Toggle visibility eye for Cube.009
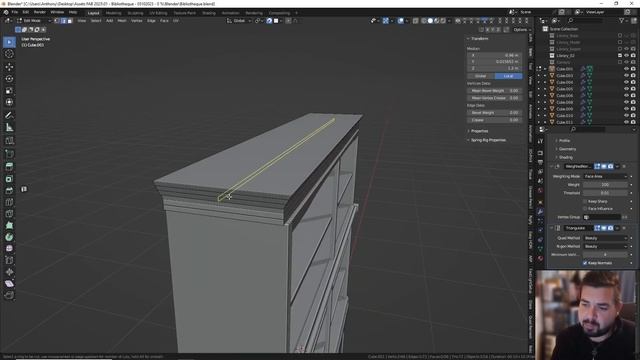The width and height of the screenshot is (640, 360). (626, 109)
